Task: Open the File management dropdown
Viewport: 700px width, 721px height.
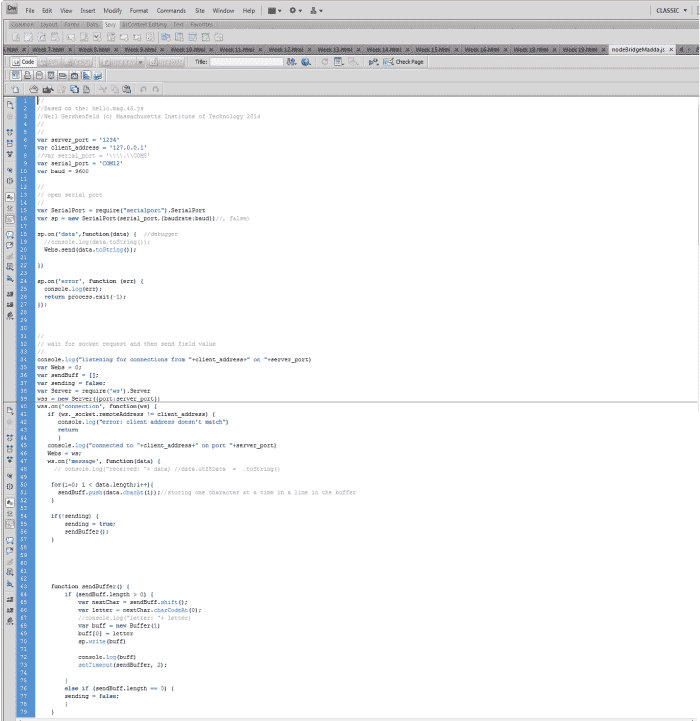Action: [x=291, y=62]
